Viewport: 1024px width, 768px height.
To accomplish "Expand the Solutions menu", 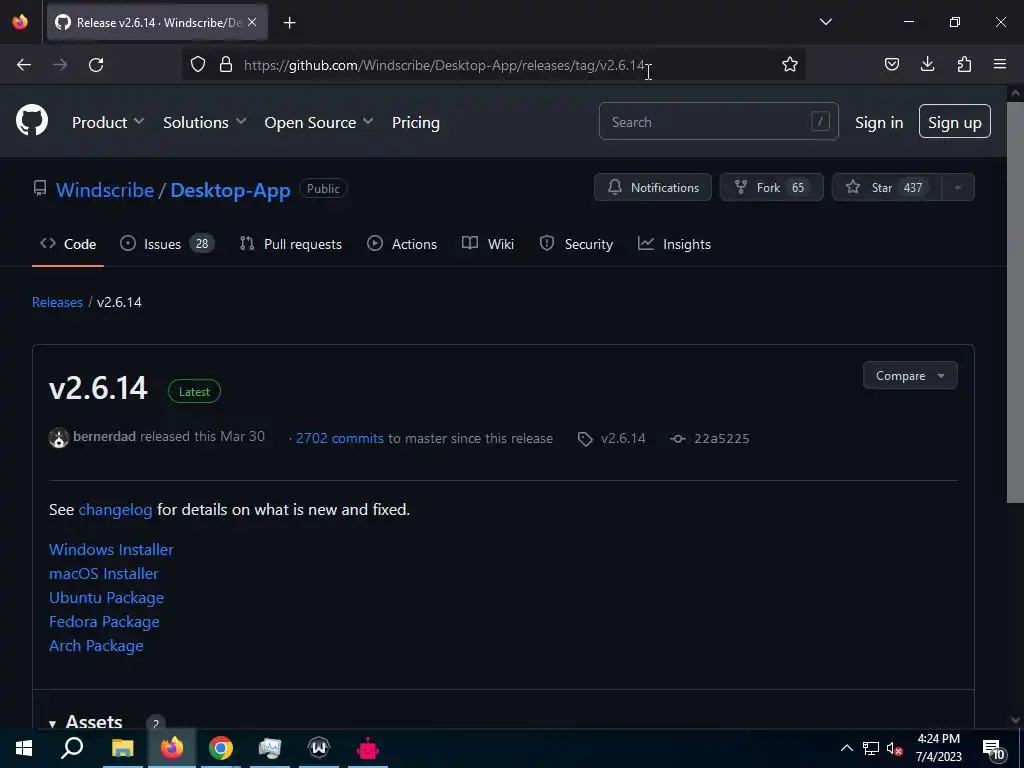I will click(204, 122).
